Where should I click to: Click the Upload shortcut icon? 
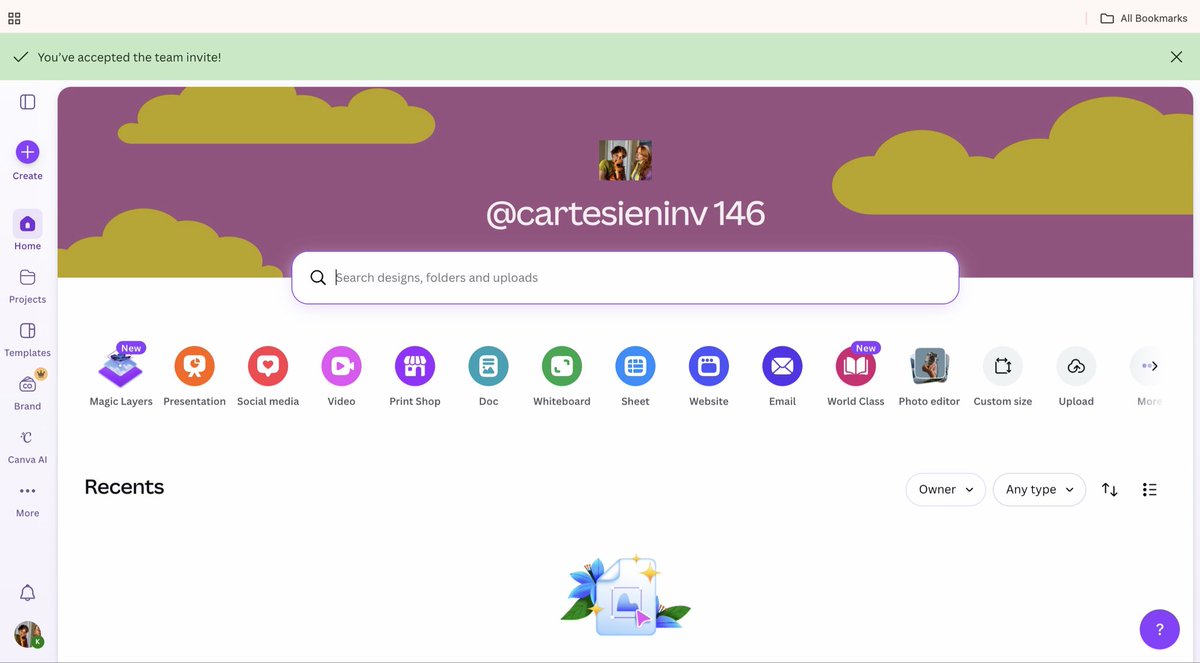tap(1076, 367)
